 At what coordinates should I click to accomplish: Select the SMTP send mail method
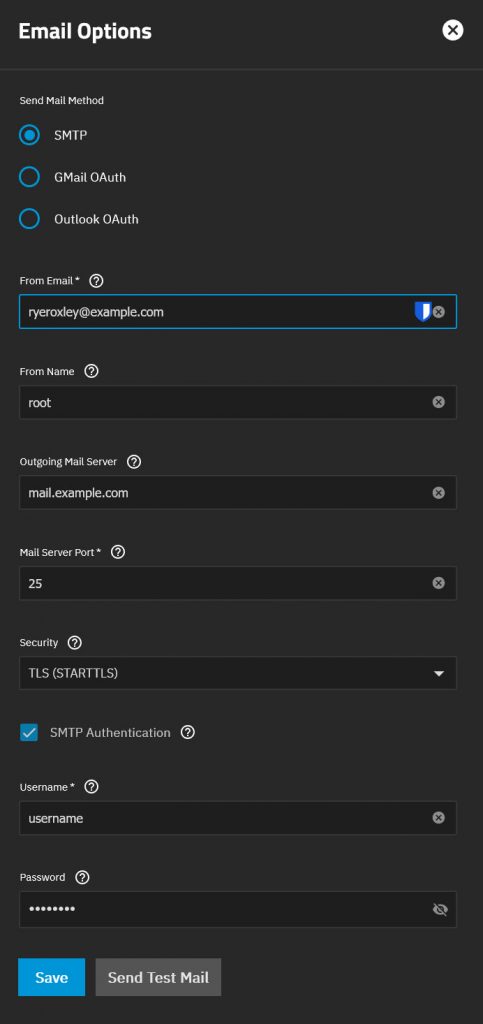(x=29, y=135)
